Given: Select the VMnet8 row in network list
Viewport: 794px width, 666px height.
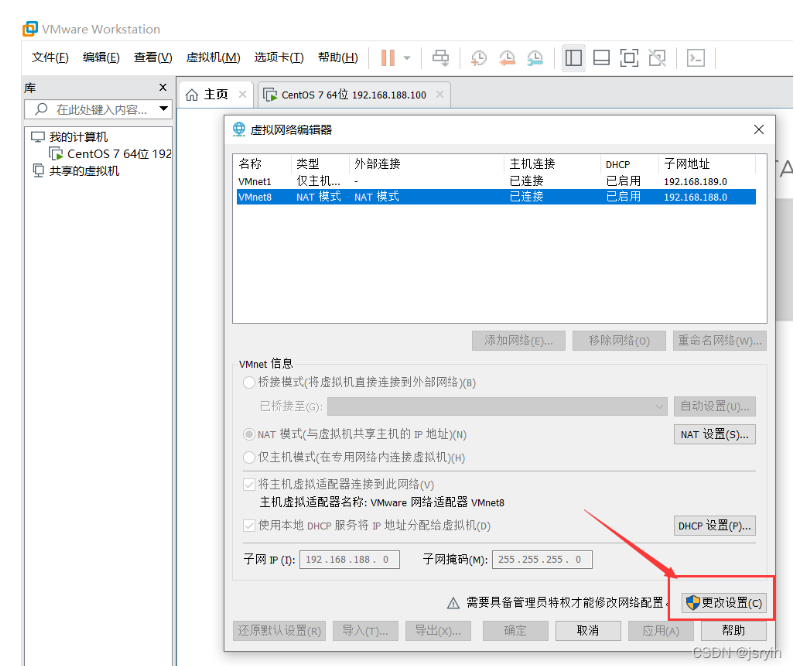Looking at the screenshot, I should tap(496, 197).
